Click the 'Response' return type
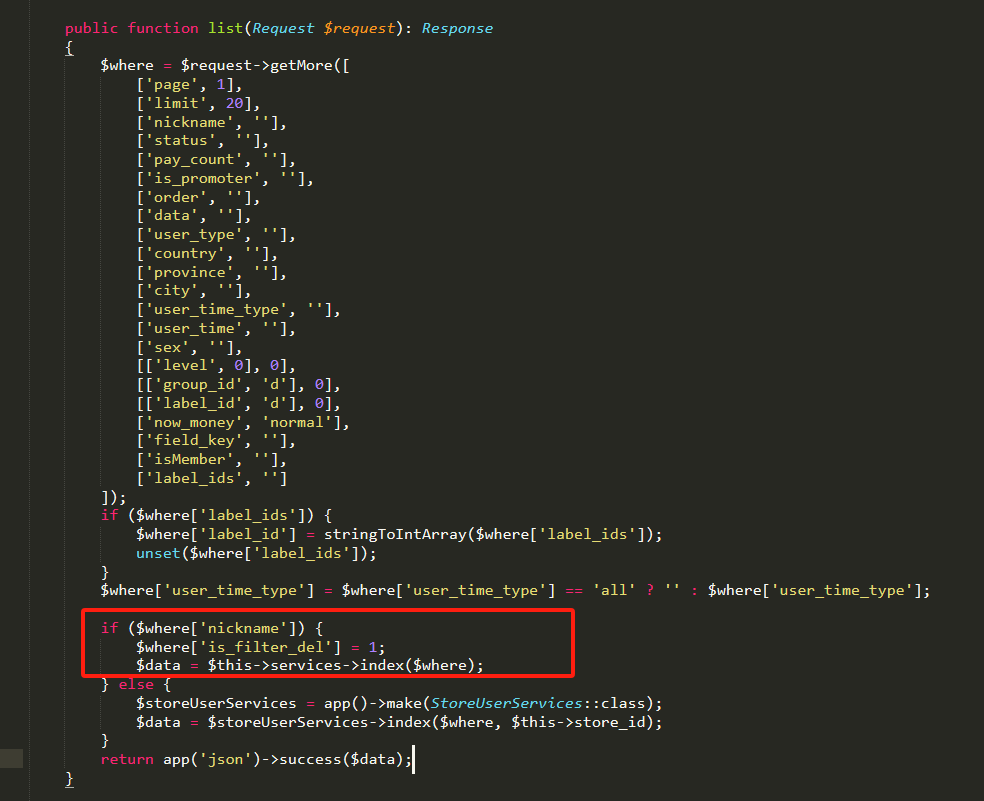The height and width of the screenshot is (801, 984). click(457, 28)
